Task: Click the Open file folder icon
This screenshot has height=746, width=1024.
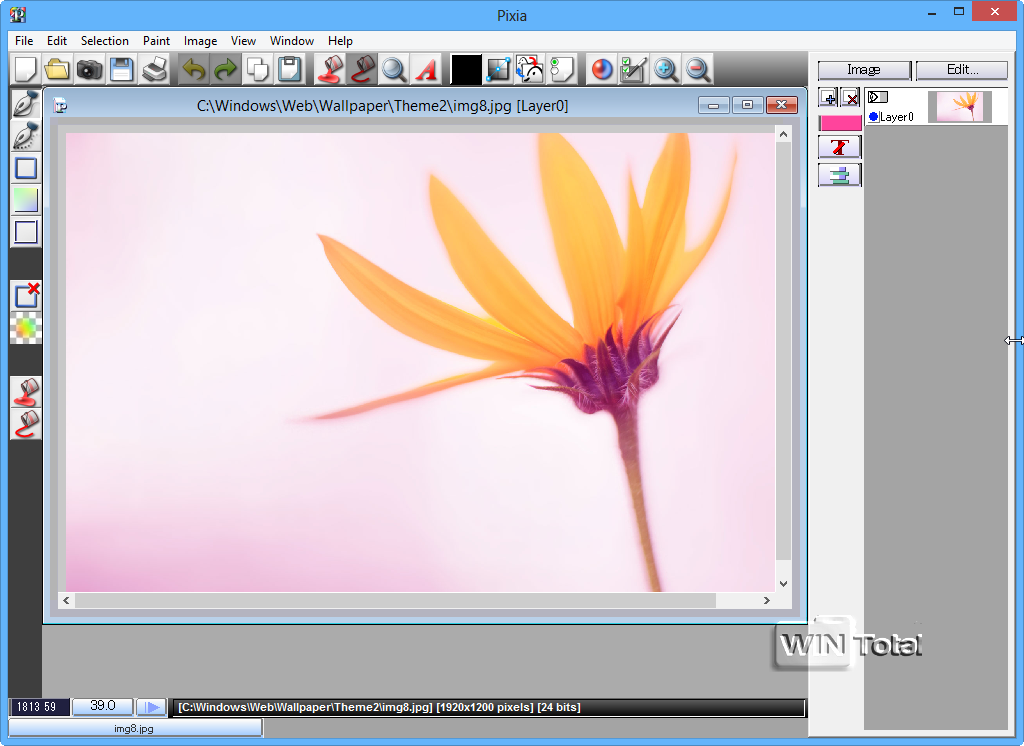Action: [x=57, y=69]
